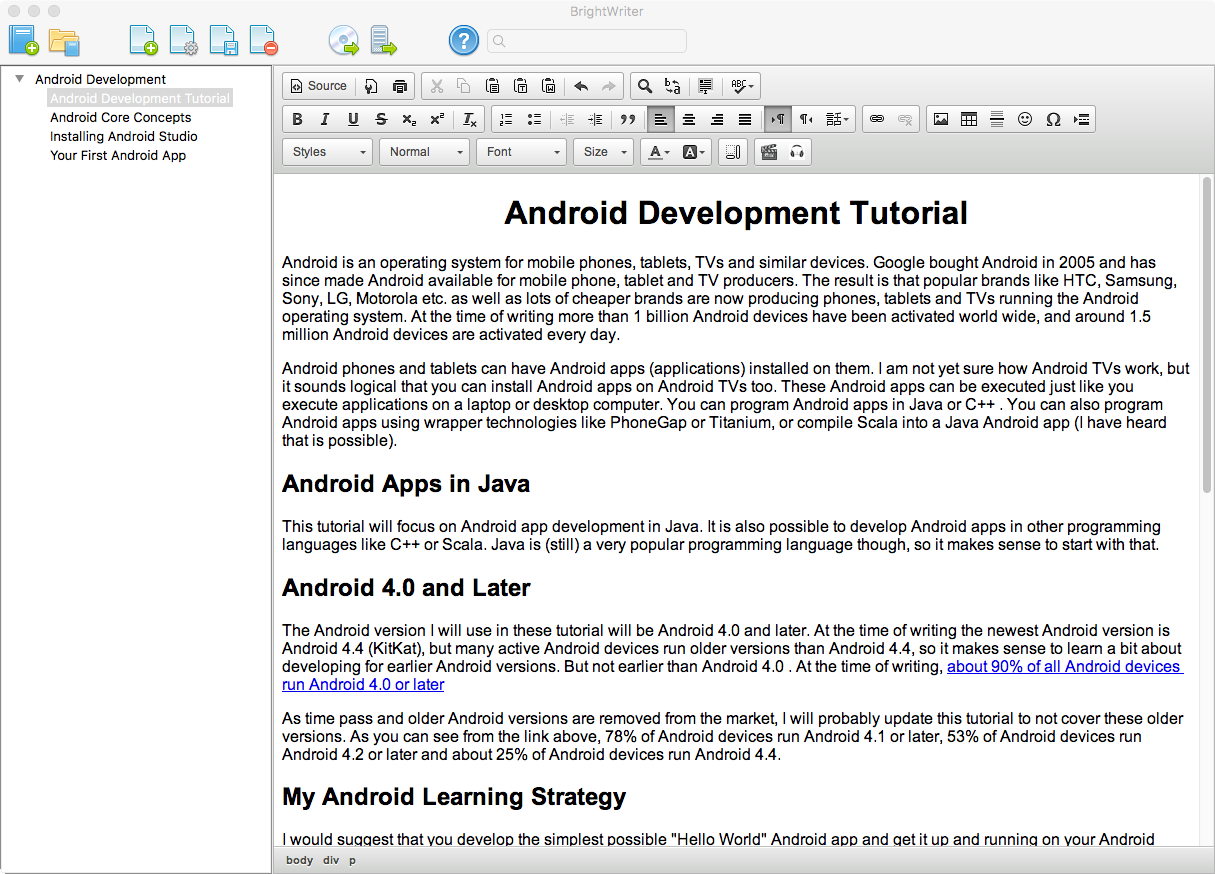This screenshot has height=874, width=1215.
Task: Toggle bold formatting
Action: pos(297,119)
